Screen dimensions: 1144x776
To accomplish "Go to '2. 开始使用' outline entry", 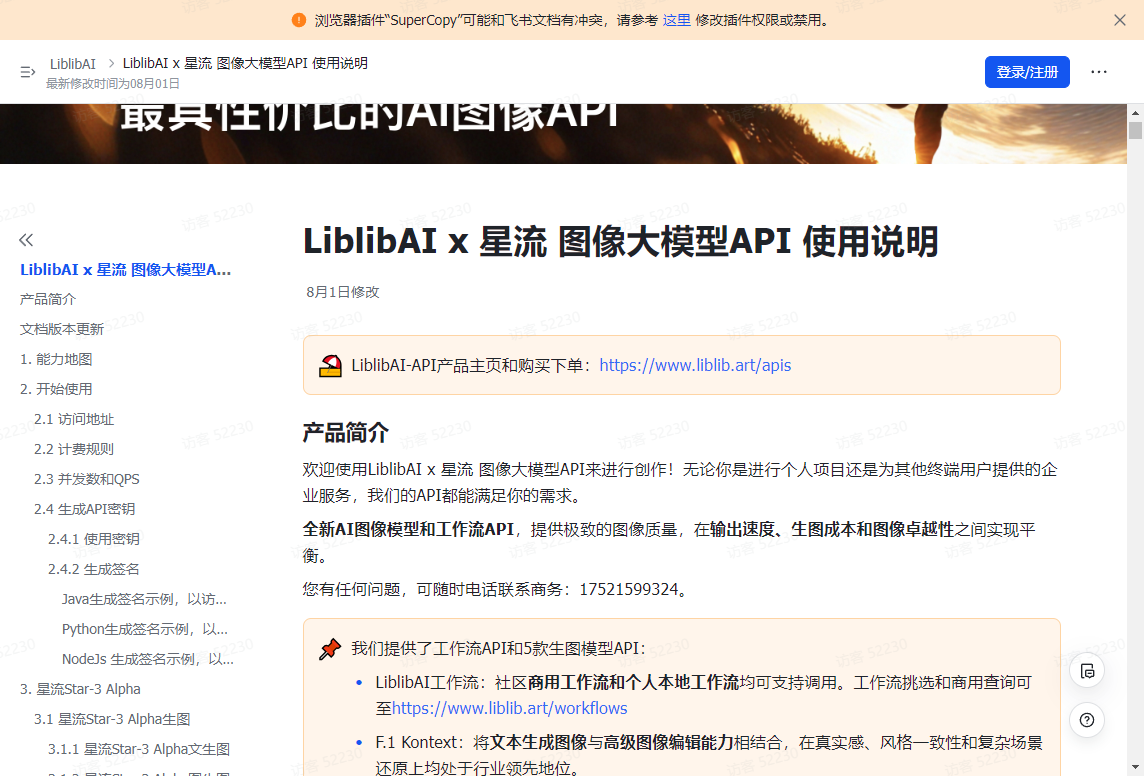I will [56, 389].
